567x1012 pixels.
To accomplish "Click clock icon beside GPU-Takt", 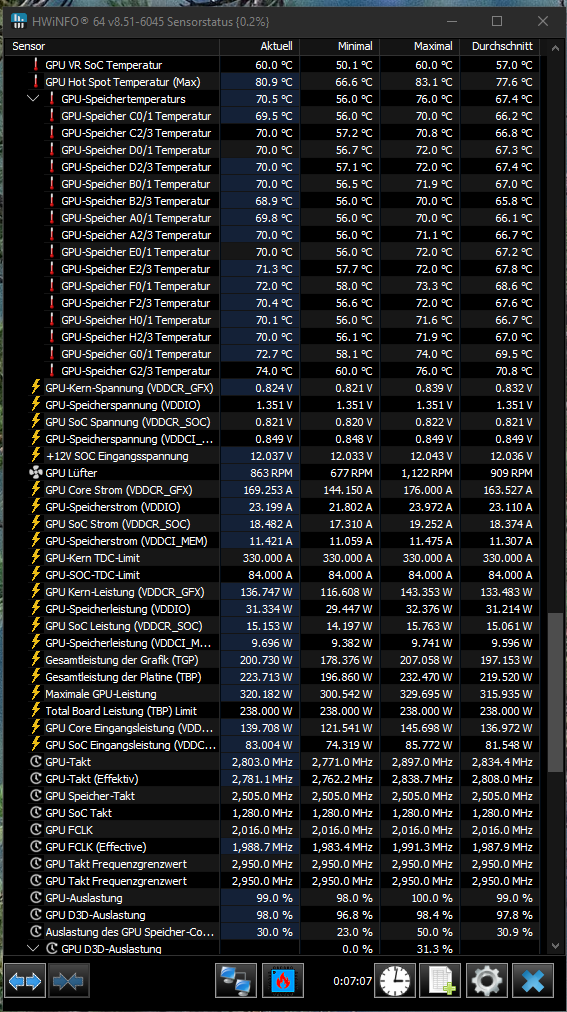I will tap(36, 762).
